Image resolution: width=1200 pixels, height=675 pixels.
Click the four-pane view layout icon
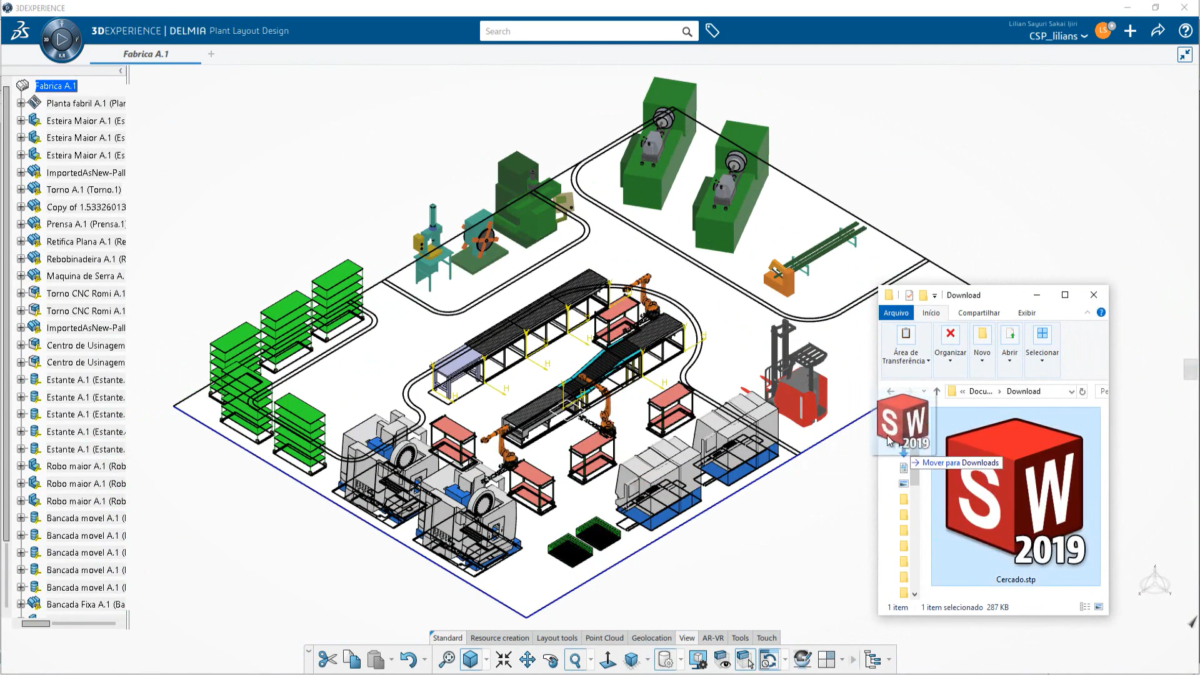pyautogui.click(x=826, y=659)
